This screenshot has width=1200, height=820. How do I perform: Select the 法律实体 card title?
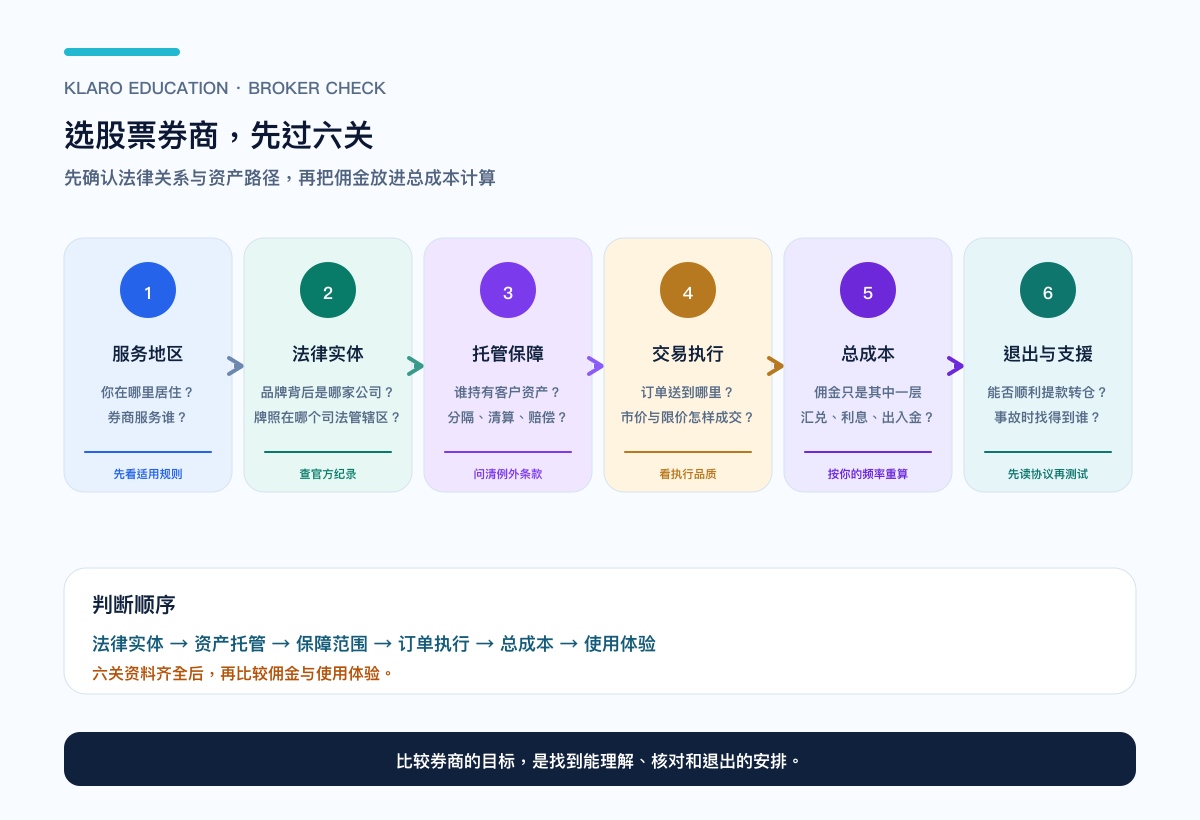coord(328,354)
